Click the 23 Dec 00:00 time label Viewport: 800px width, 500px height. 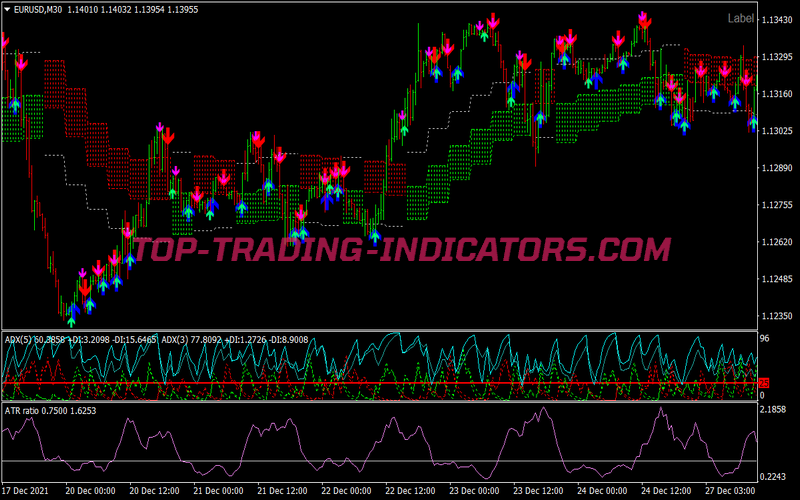coord(474,491)
